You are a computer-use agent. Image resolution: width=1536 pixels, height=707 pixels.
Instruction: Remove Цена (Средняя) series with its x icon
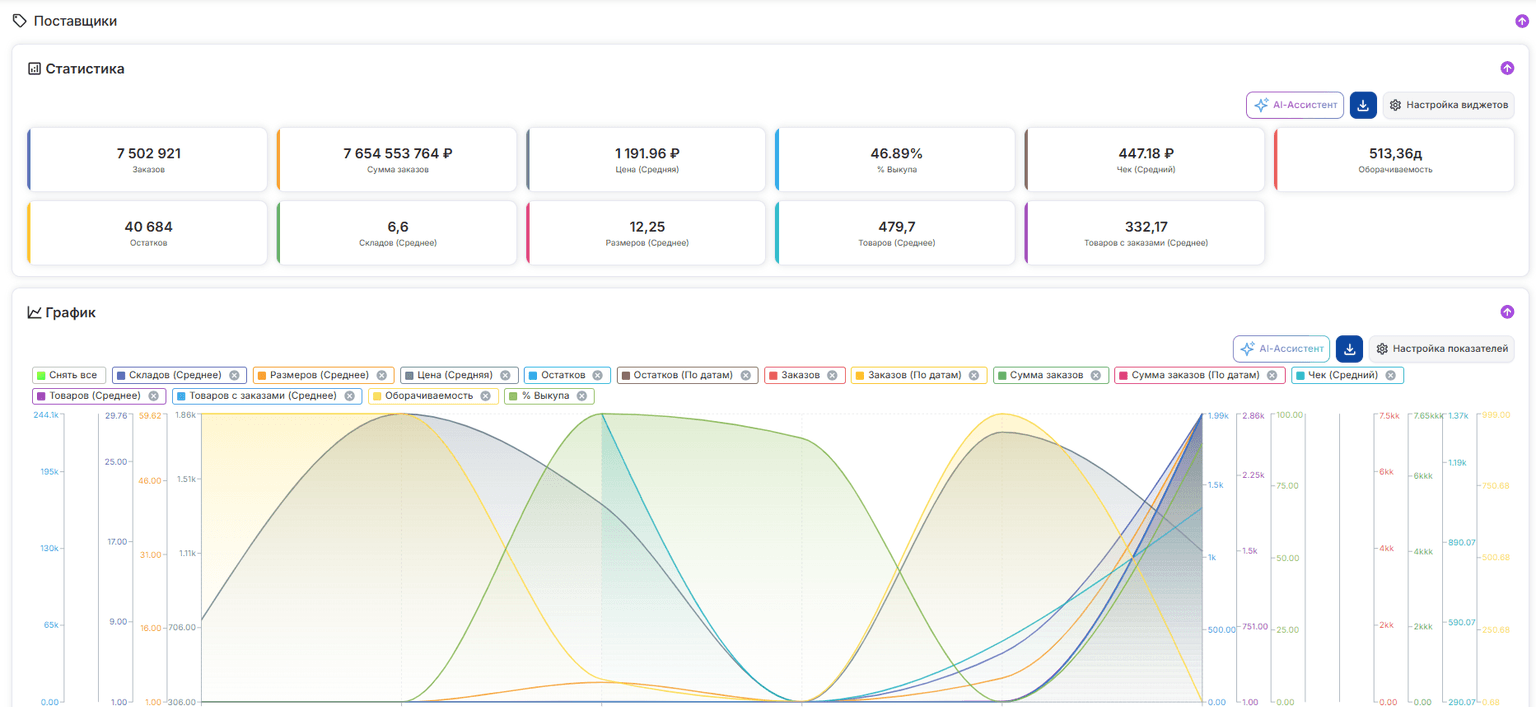[505, 376]
